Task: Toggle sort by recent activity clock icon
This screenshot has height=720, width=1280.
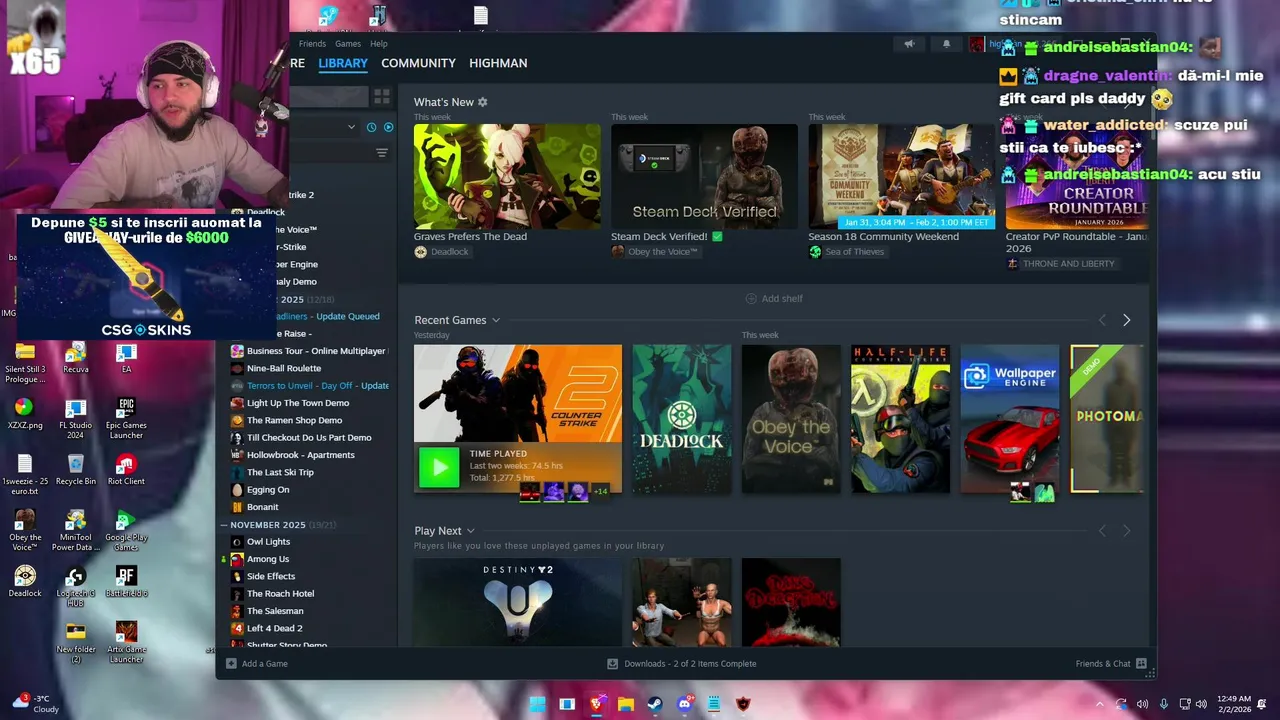Action: (x=371, y=127)
